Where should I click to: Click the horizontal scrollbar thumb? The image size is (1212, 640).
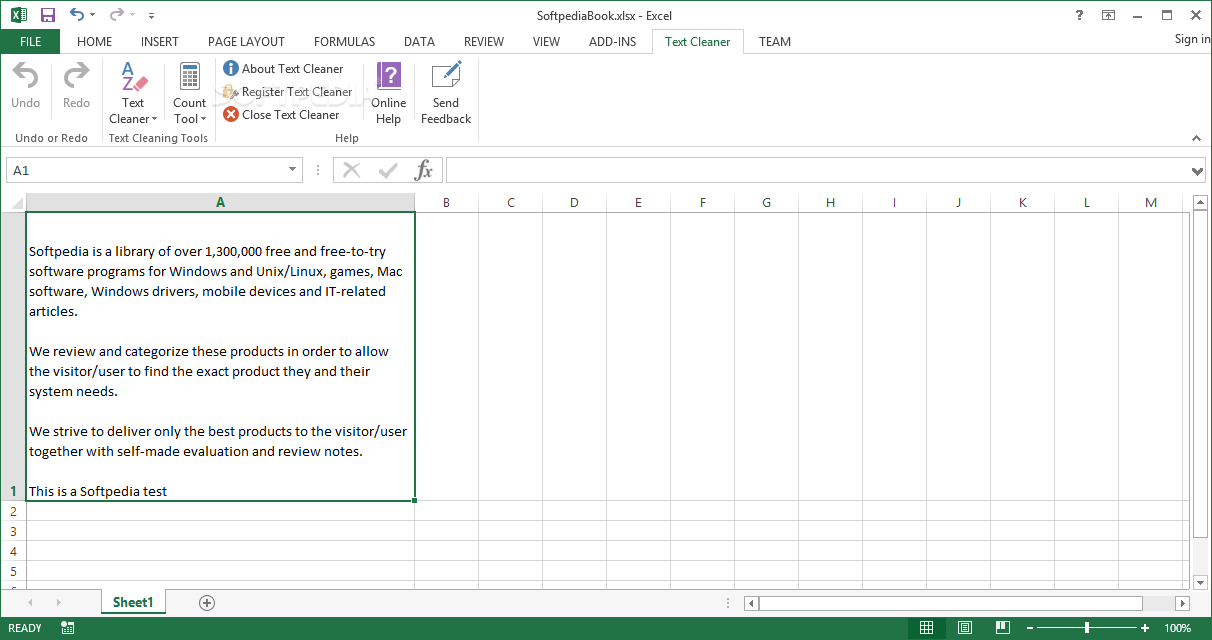(951, 603)
